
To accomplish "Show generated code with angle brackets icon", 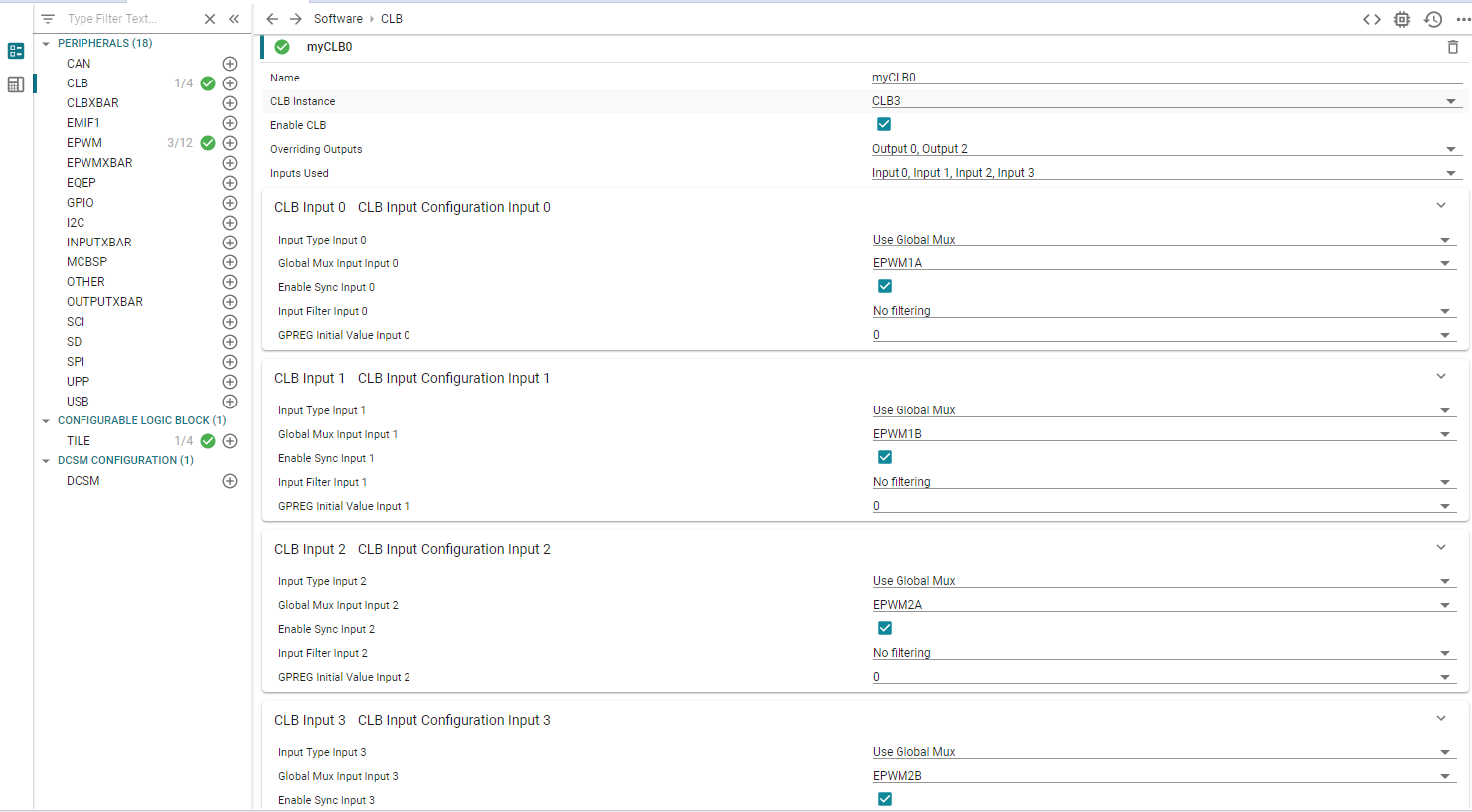I will coord(1372,19).
